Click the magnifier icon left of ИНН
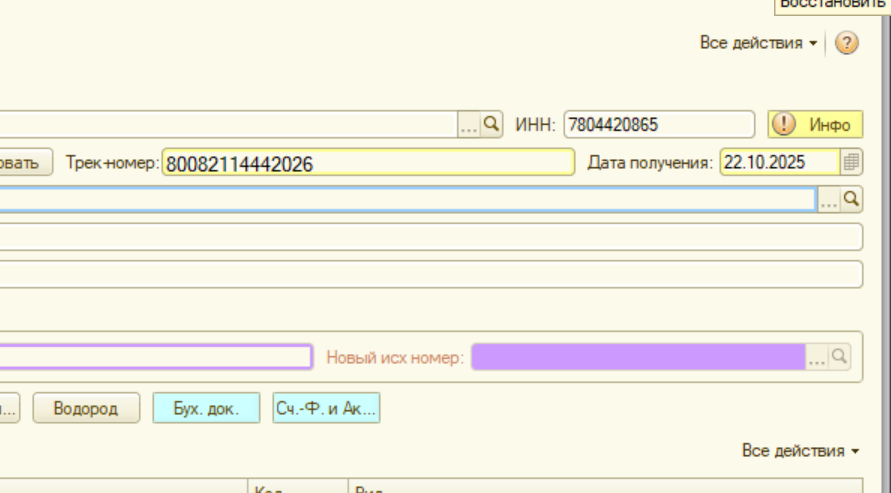This screenshot has width=891, height=493. pyautogui.click(x=491, y=124)
